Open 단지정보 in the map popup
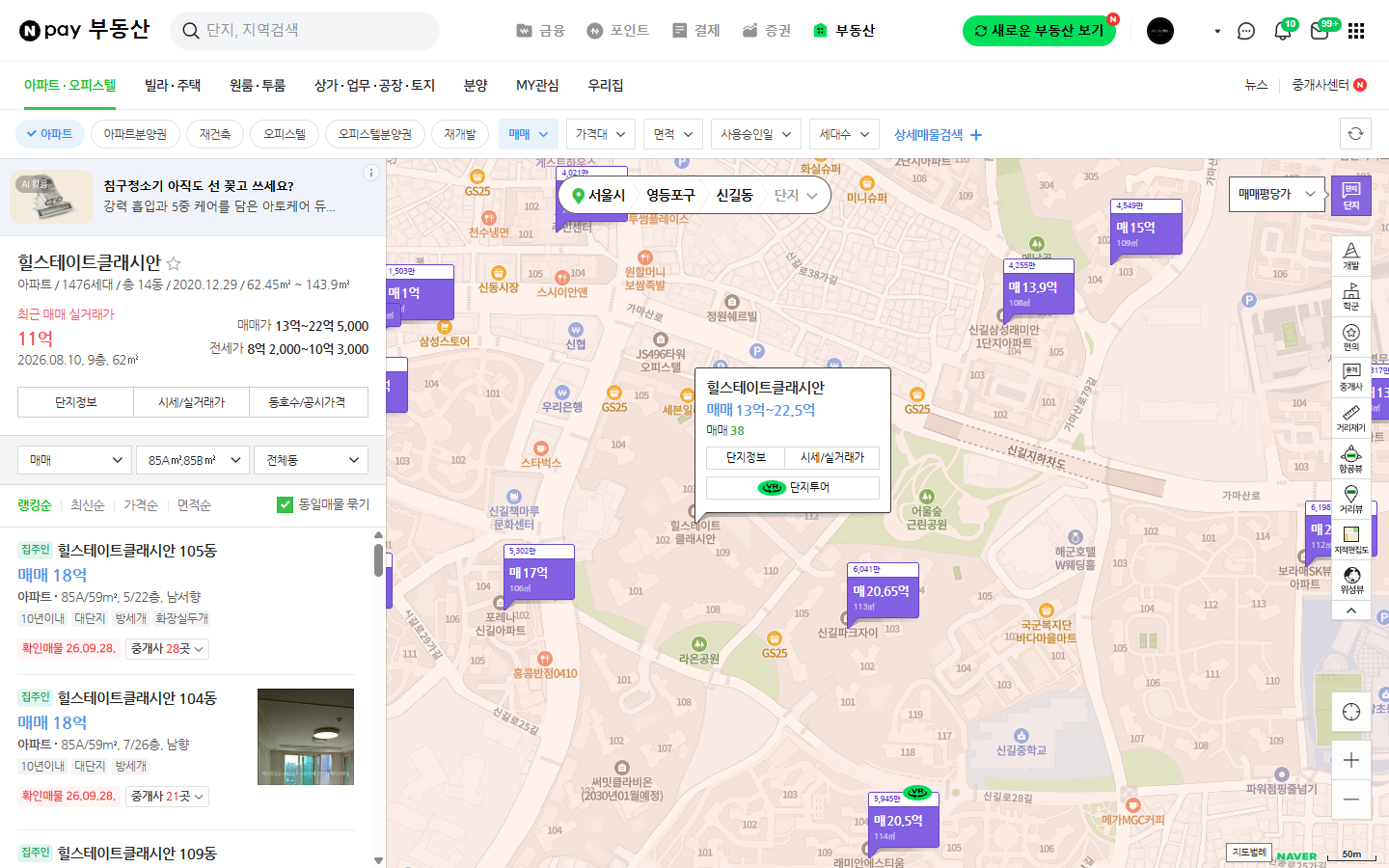Image resolution: width=1389 pixels, height=868 pixels. click(746, 457)
